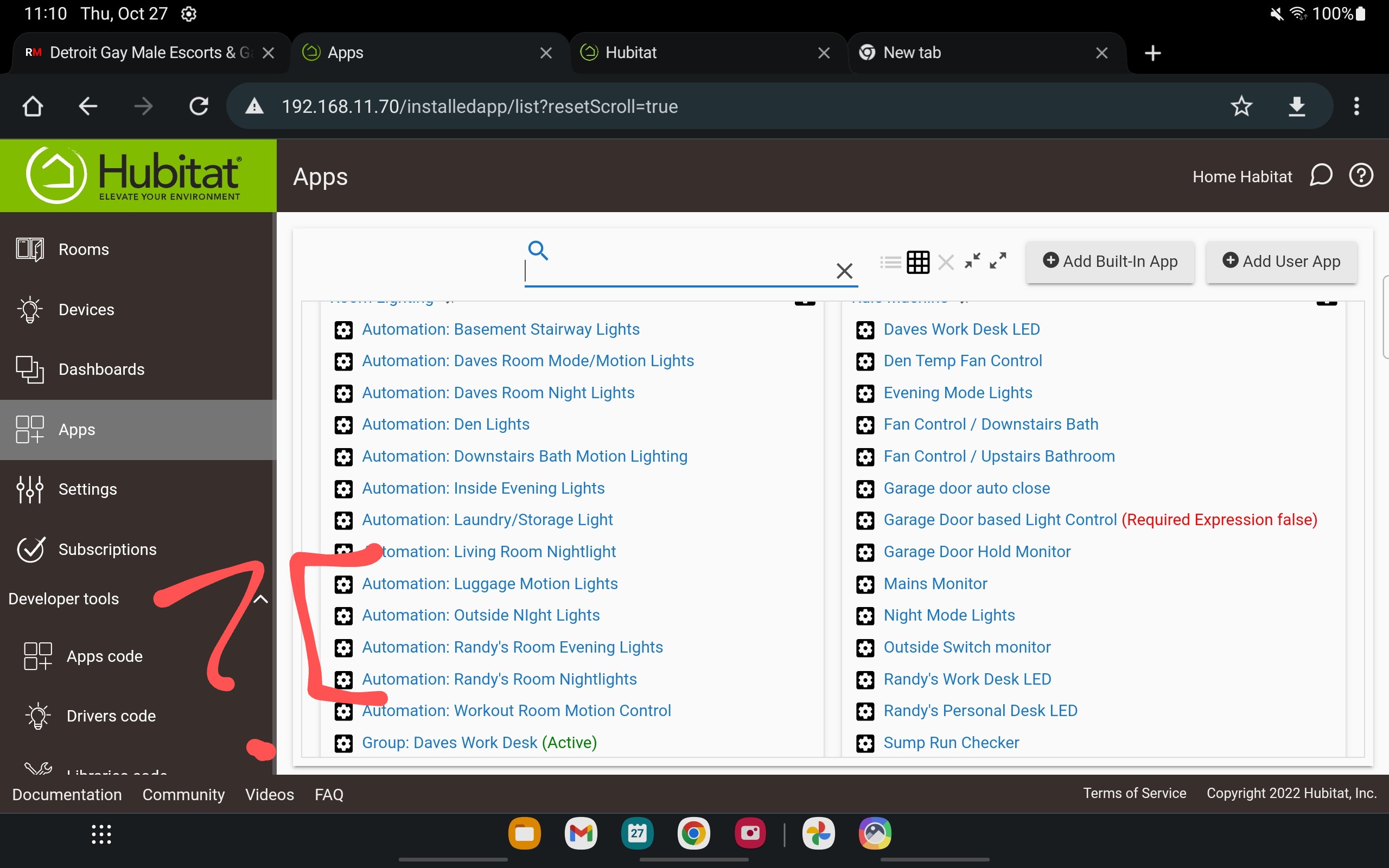Click the Devices icon in sidebar
This screenshot has height=868, width=1389.
tap(29, 309)
